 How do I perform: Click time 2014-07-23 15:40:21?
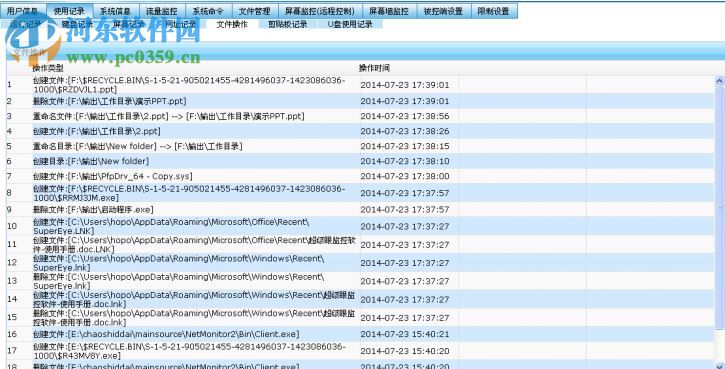tap(405, 334)
